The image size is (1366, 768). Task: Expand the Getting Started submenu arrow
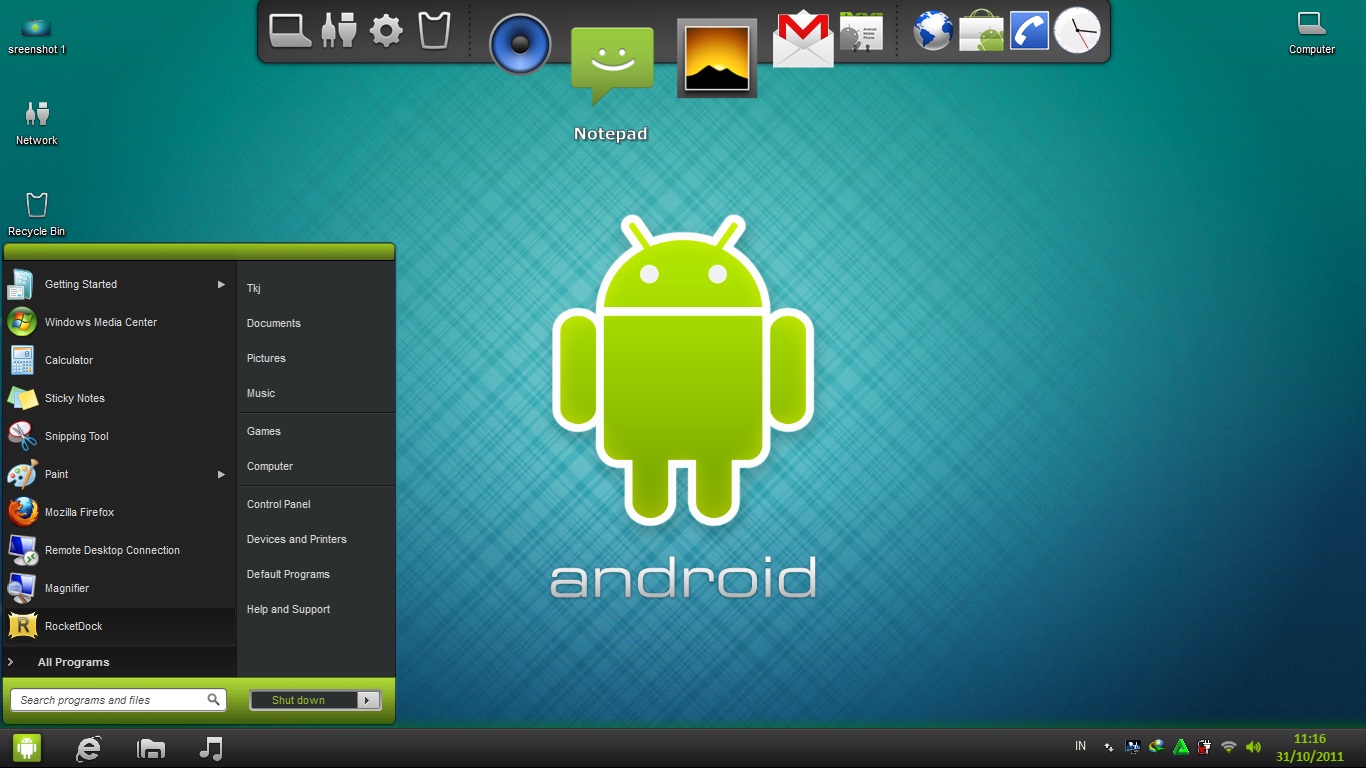click(221, 285)
